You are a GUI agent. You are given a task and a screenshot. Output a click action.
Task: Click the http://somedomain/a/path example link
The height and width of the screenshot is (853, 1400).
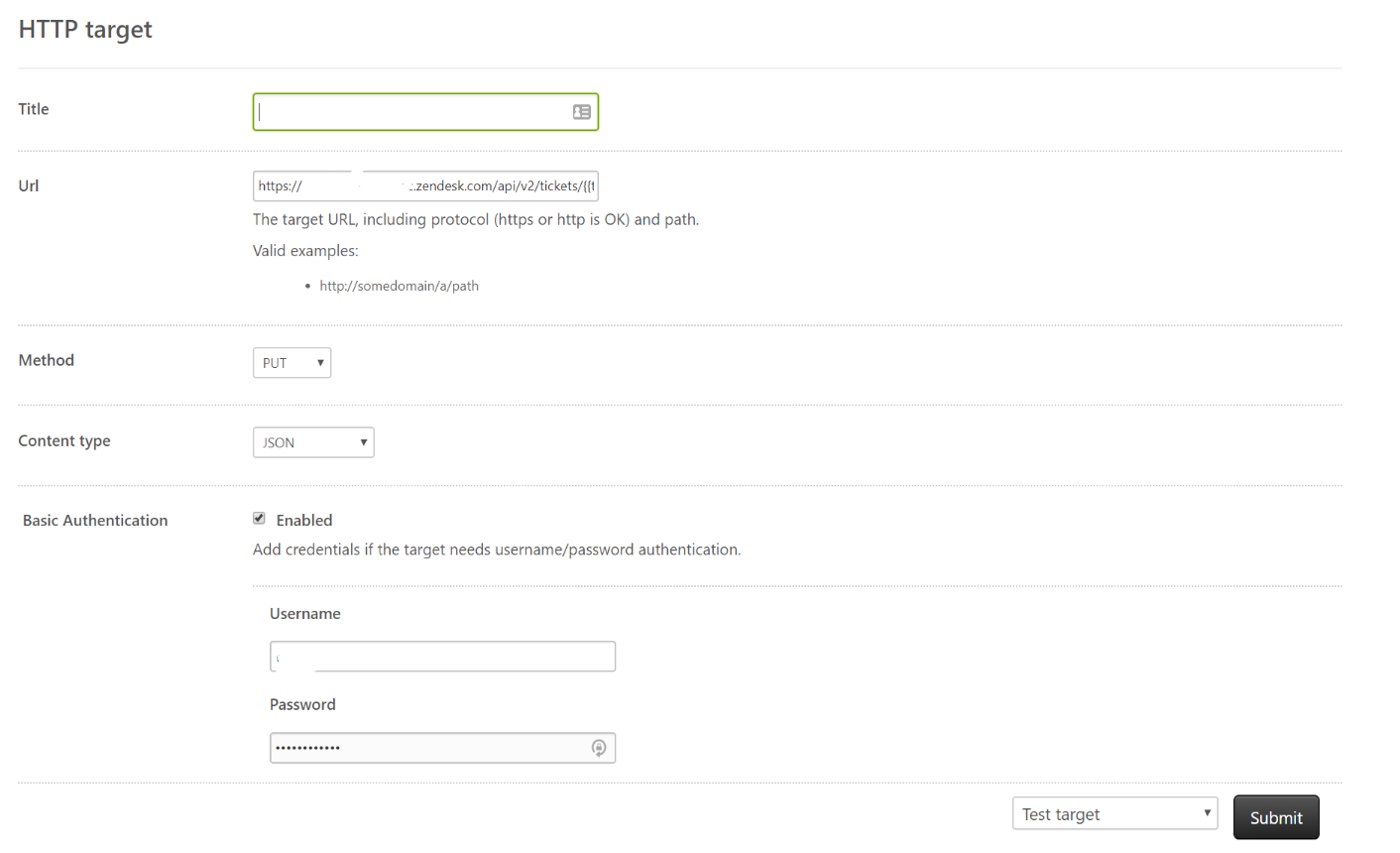(399, 285)
